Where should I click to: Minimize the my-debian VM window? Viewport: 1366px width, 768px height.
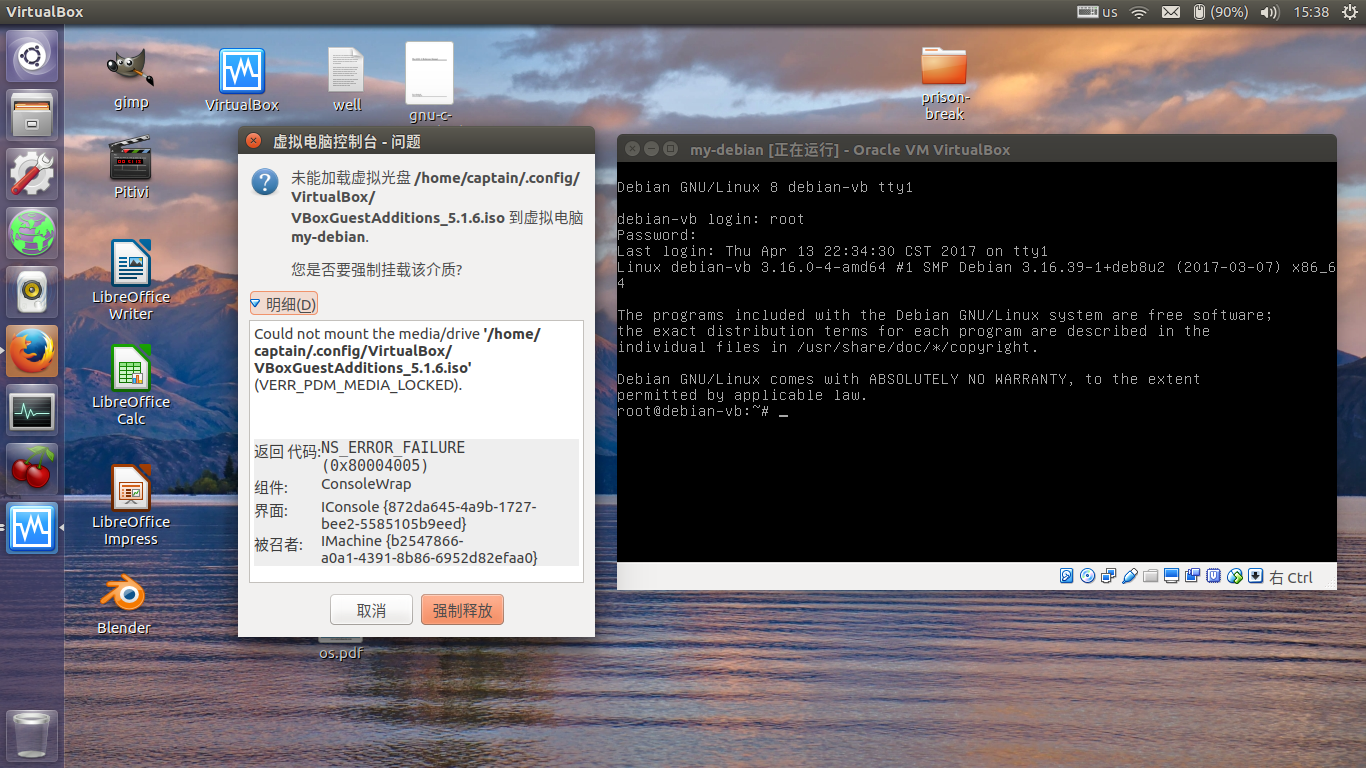pyautogui.click(x=651, y=149)
